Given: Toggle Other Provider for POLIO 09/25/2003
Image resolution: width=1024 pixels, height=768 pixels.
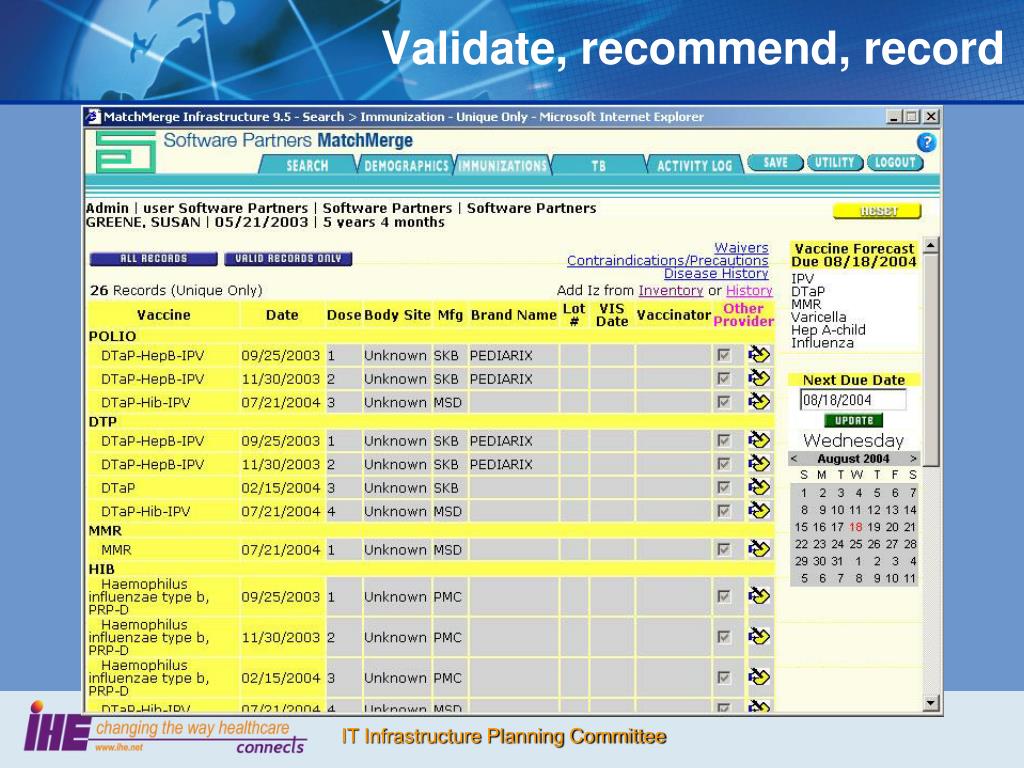Looking at the screenshot, I should tap(724, 355).
